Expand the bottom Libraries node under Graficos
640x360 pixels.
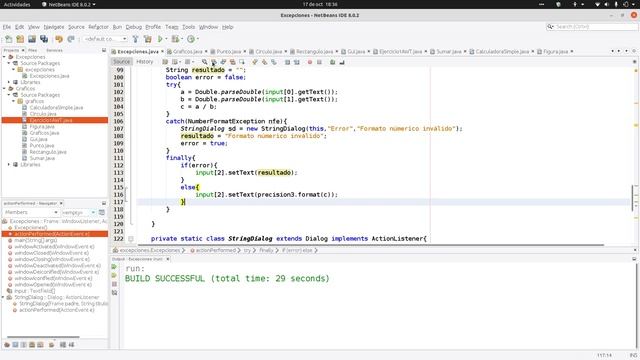coord(9,164)
